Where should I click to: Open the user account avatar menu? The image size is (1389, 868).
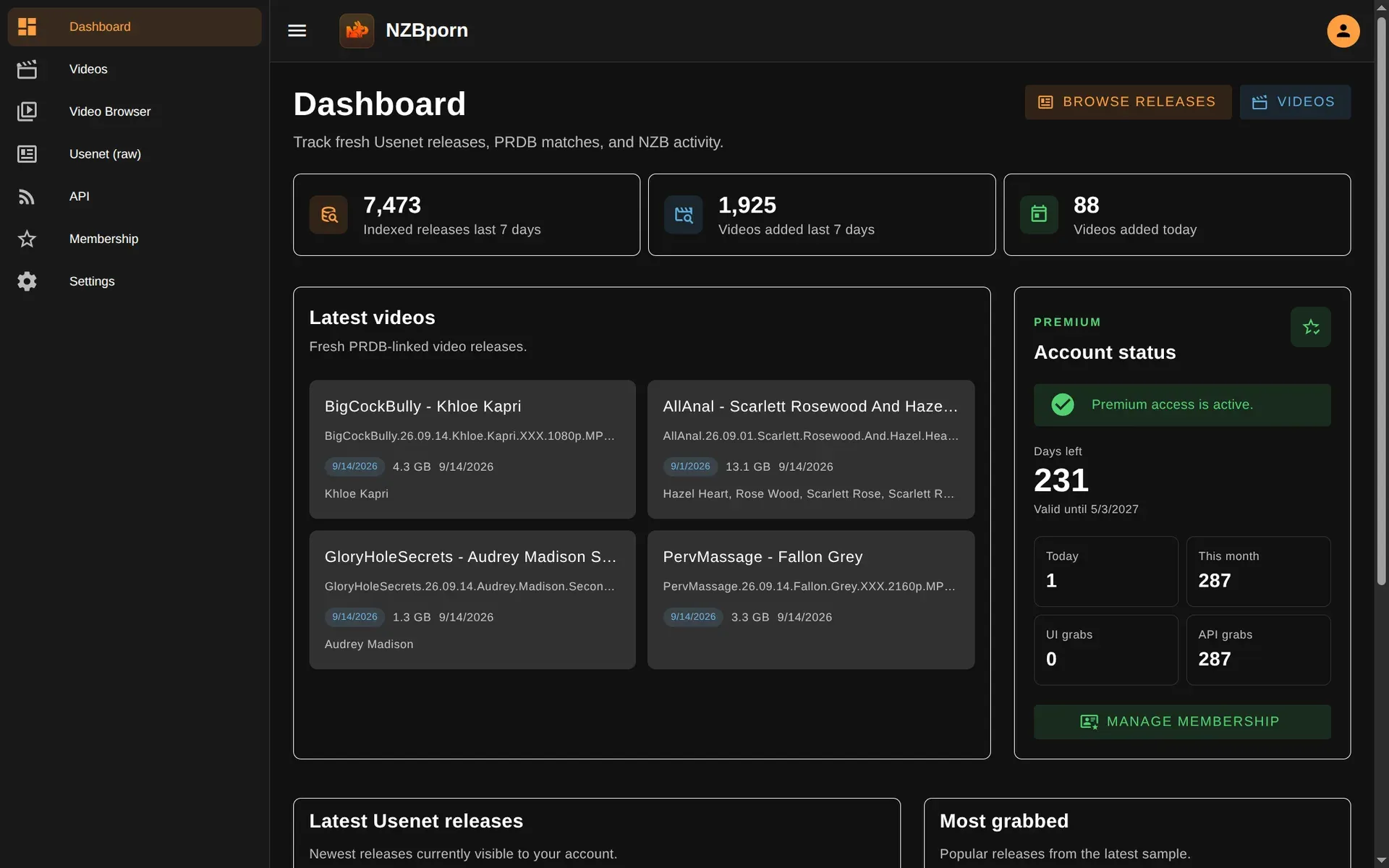[1343, 30]
